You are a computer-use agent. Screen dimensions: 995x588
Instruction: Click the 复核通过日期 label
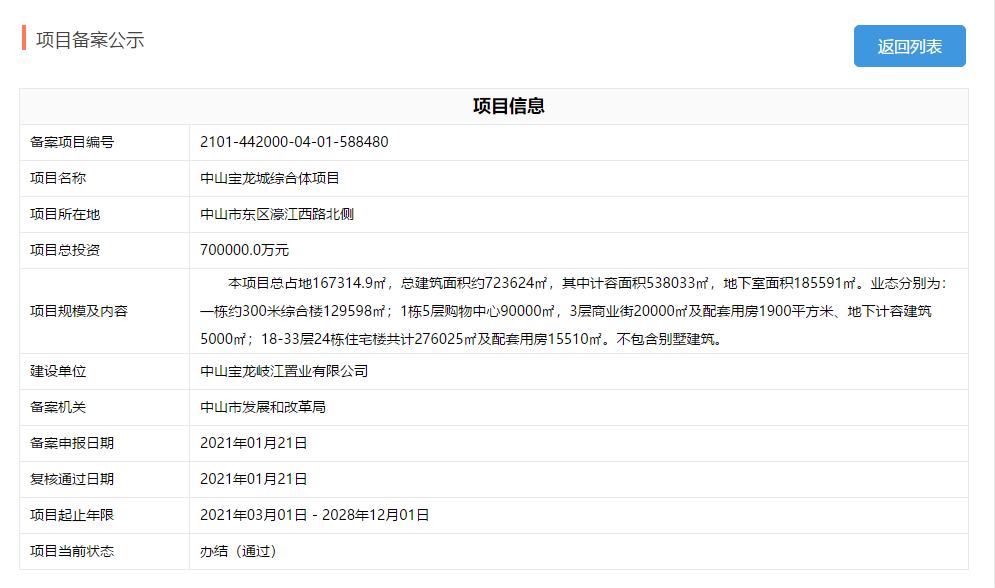[72, 479]
